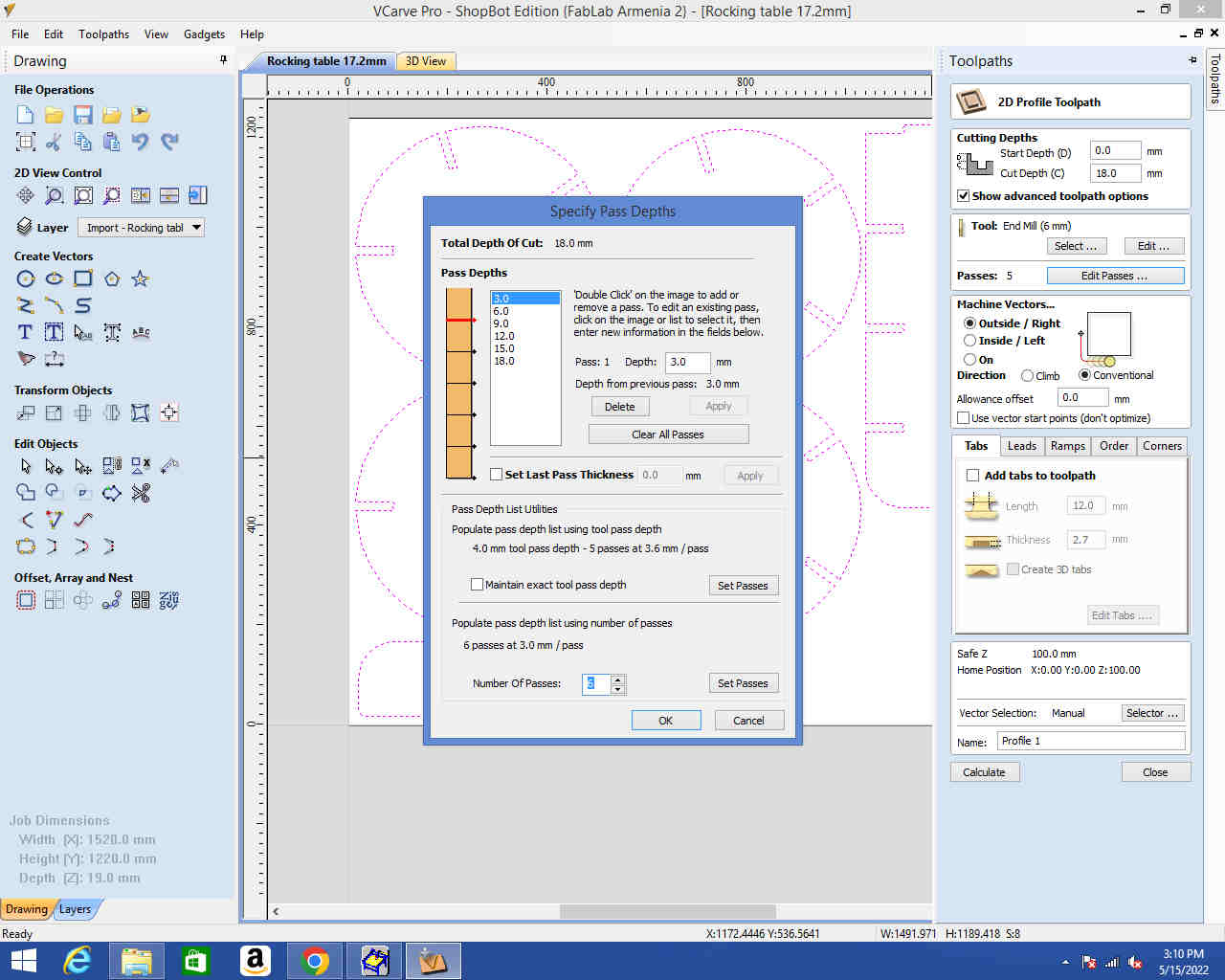Click the Redo arrow icon
The image size is (1225, 980).
tap(169, 142)
